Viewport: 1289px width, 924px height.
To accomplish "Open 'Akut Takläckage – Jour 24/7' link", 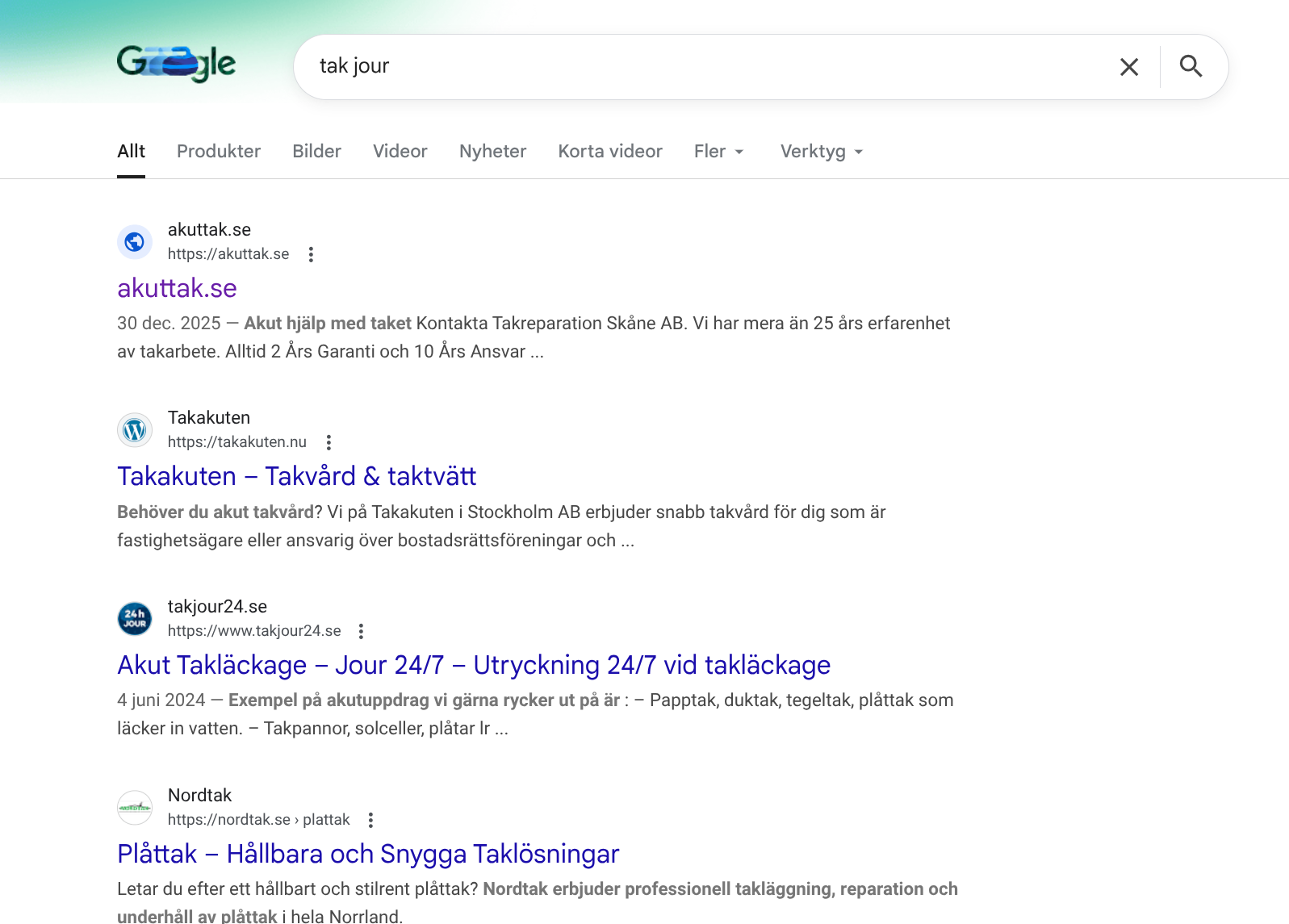I will (474, 665).
